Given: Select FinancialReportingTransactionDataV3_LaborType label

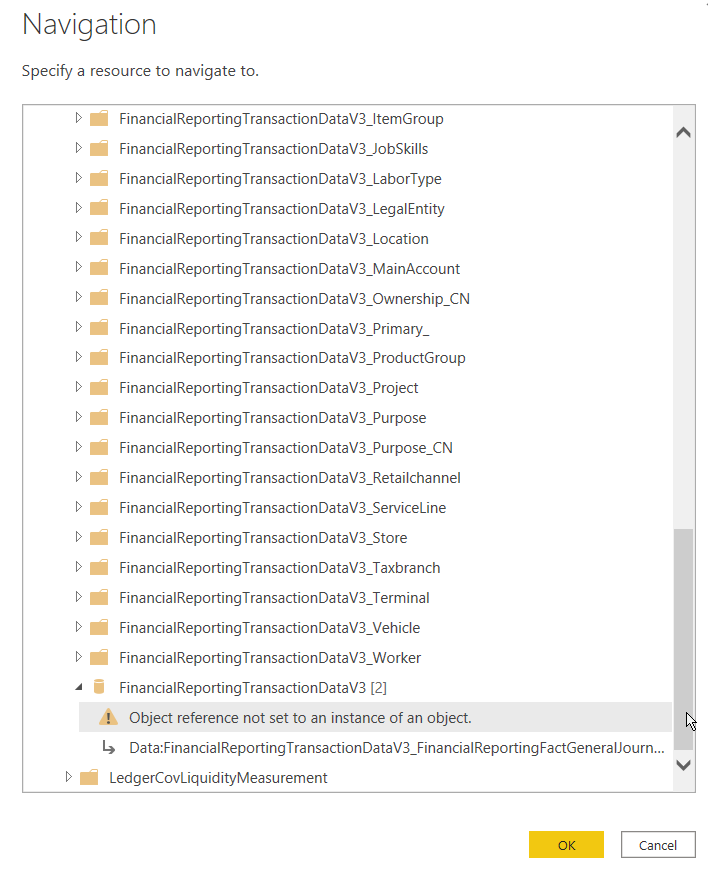Looking at the screenshot, I should [280, 179].
